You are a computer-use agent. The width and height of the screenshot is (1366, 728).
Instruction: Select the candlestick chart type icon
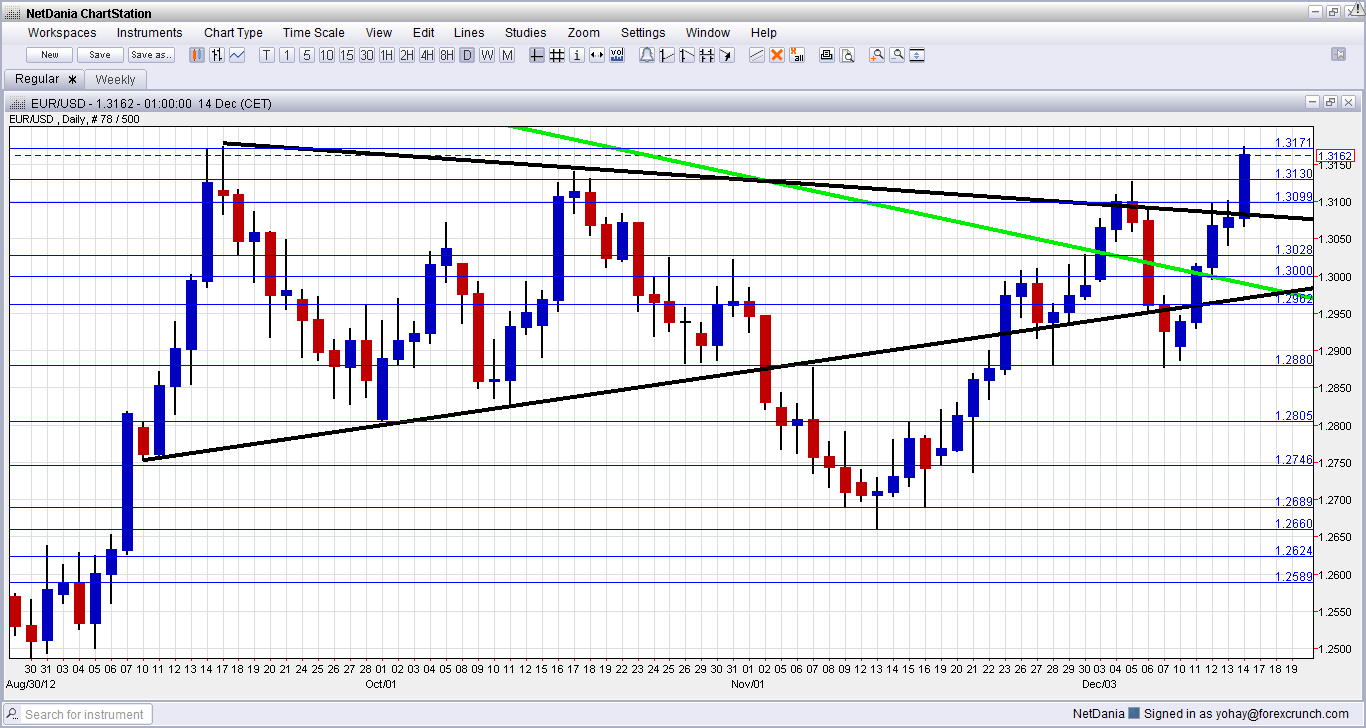(x=197, y=55)
